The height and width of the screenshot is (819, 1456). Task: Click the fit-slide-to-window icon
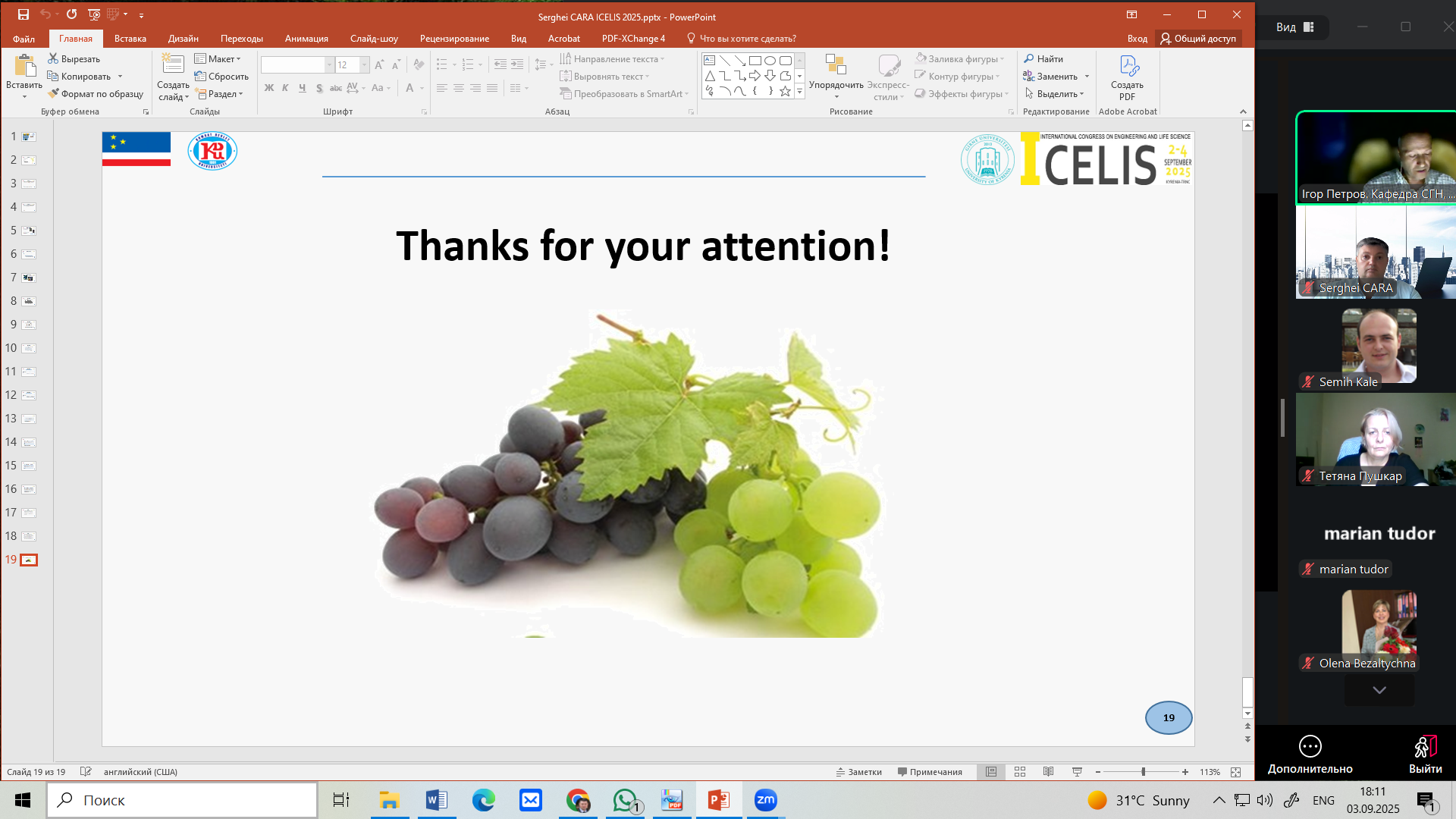pyautogui.click(x=1236, y=772)
